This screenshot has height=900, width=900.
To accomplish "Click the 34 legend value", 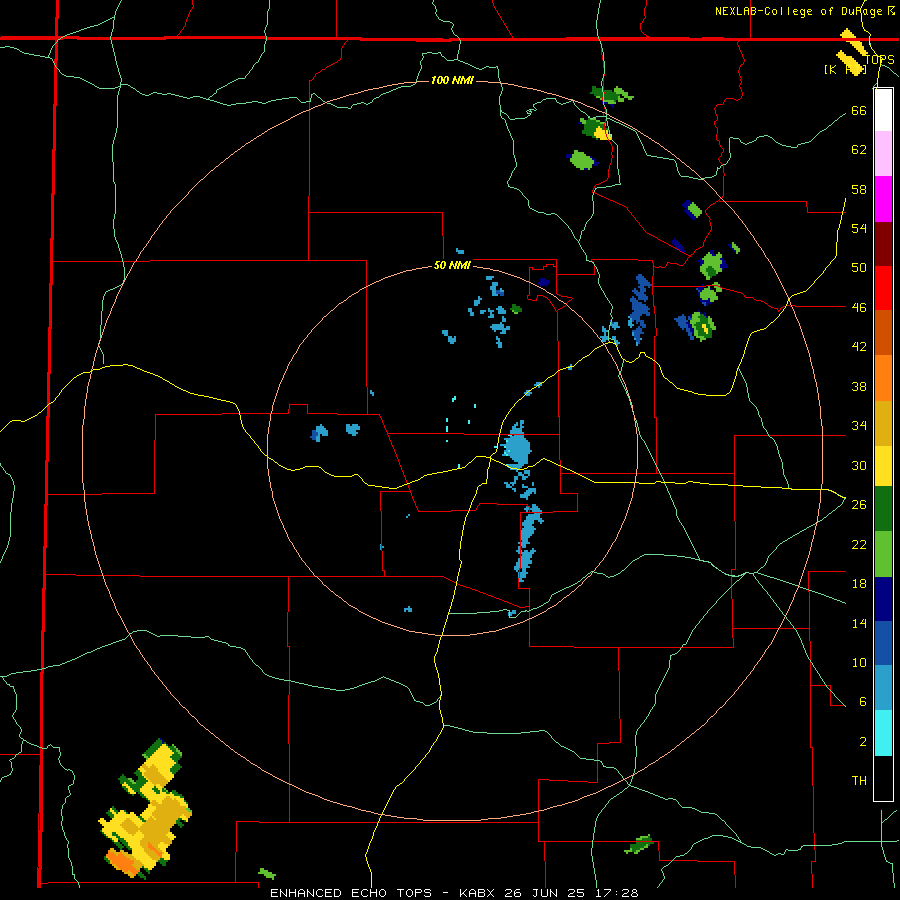I will point(859,425).
